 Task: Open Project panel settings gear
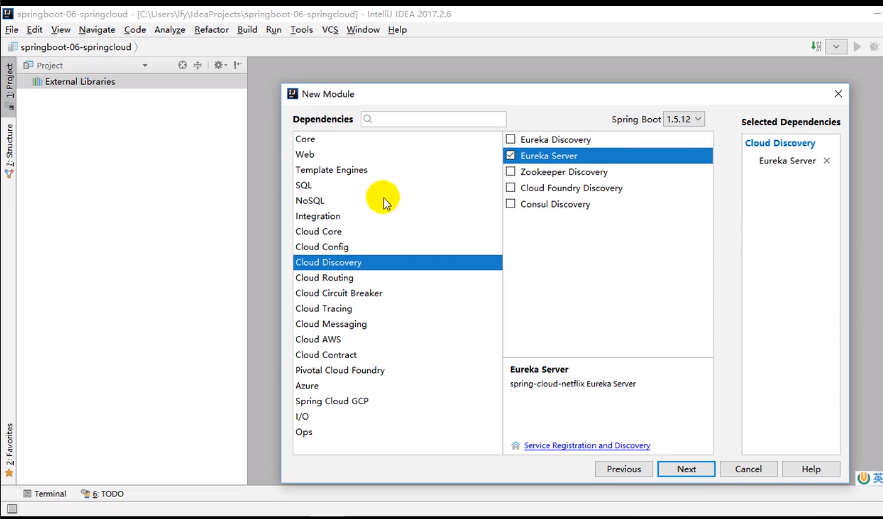coord(220,65)
